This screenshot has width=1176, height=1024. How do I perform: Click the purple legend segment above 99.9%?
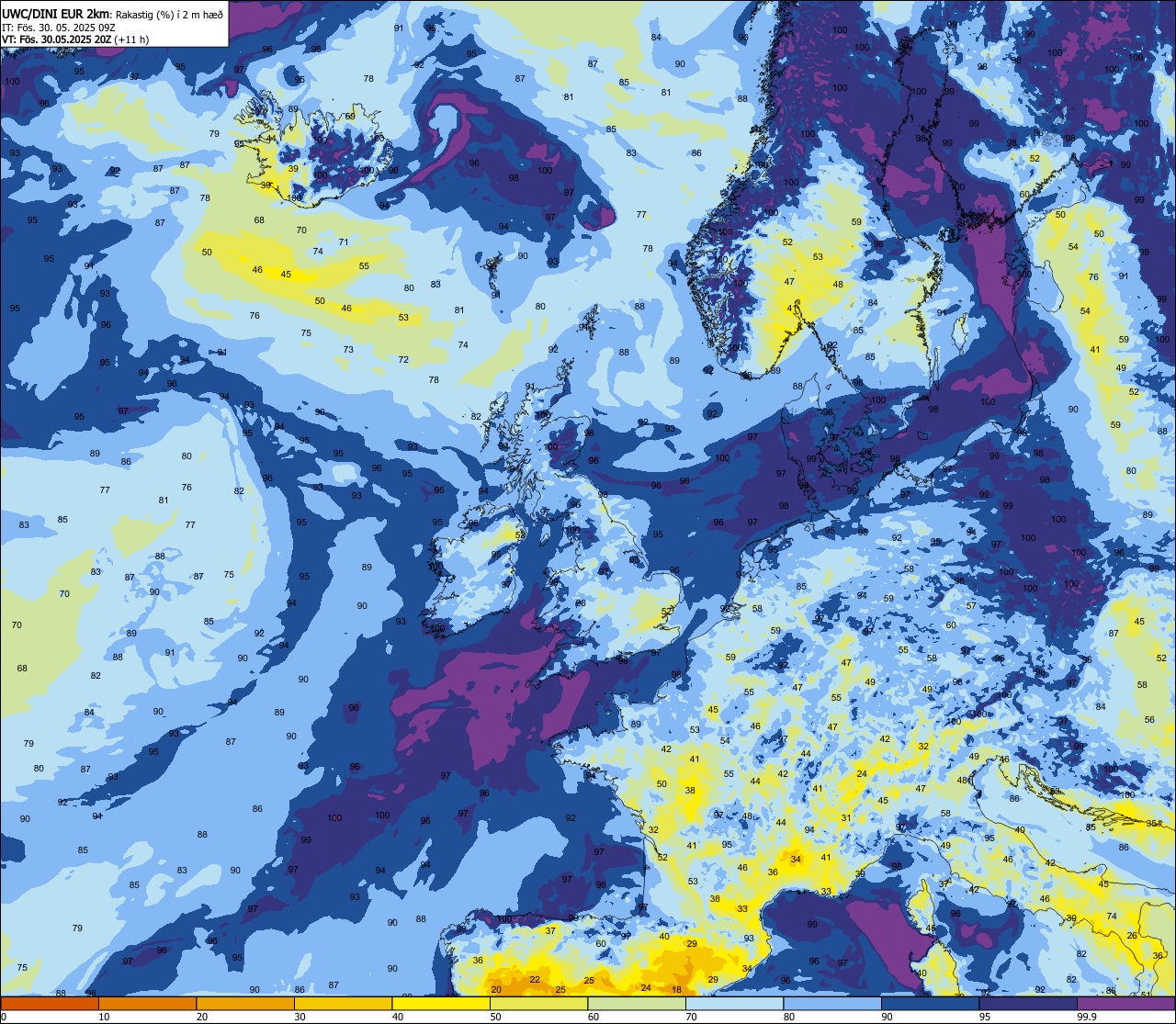tap(1125, 1003)
